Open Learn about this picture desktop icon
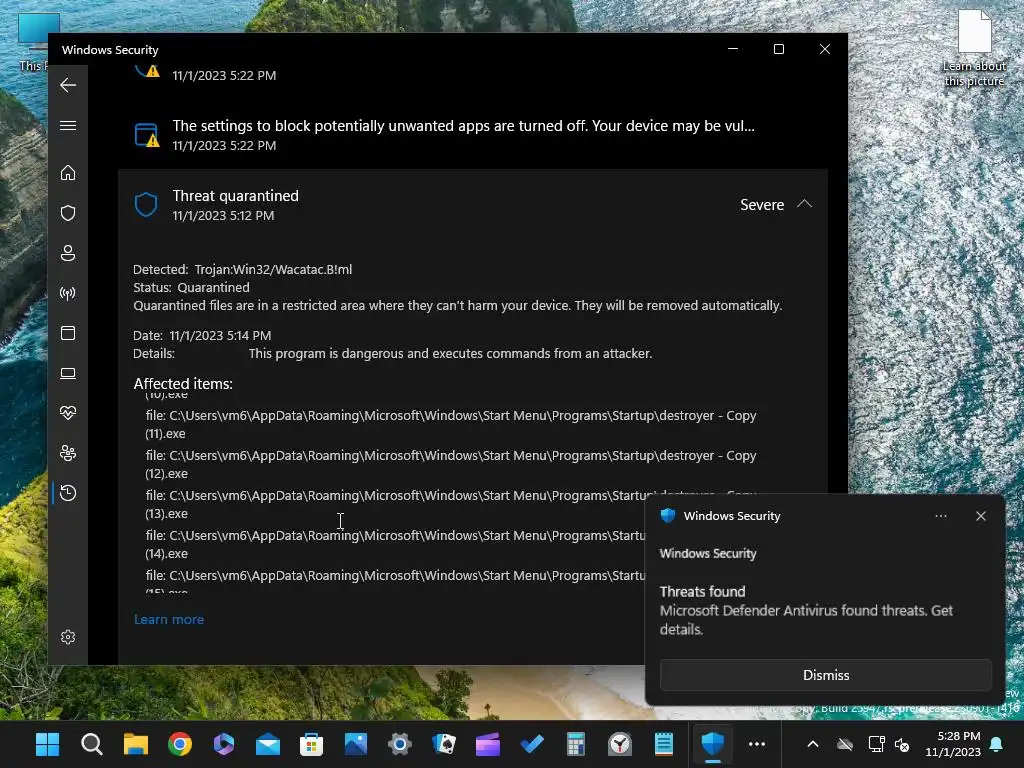This screenshot has height=768, width=1024. 974,50
